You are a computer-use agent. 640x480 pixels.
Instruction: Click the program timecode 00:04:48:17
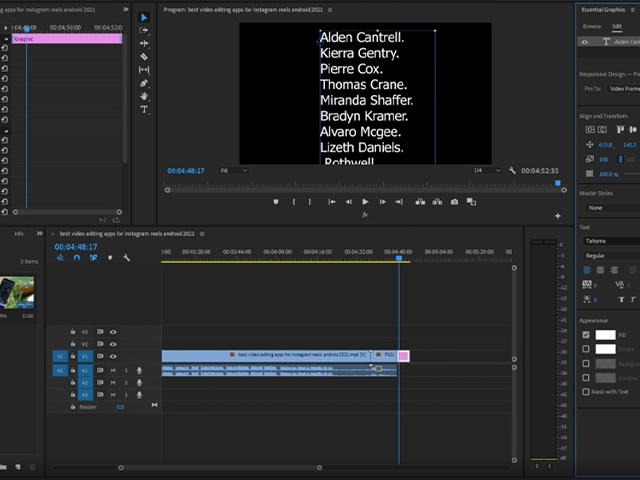click(x=186, y=171)
